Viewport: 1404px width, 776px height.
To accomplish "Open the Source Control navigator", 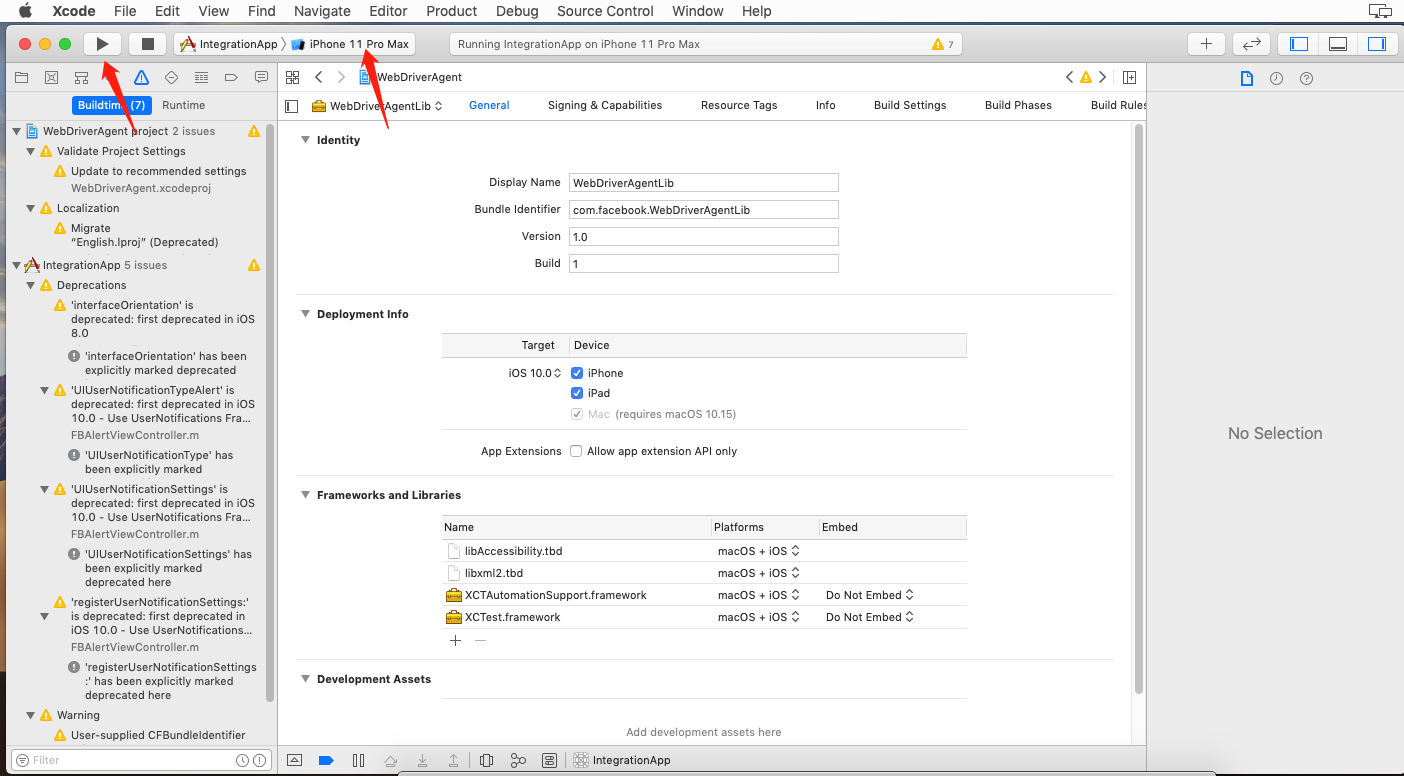I will (51, 77).
